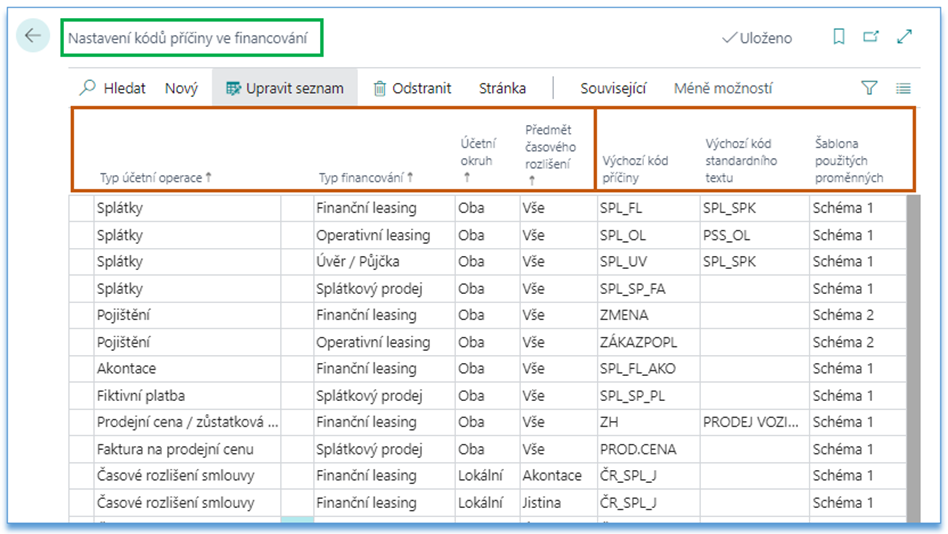Click the back arrow button
This screenshot has width=948, height=534.
tap(33, 37)
